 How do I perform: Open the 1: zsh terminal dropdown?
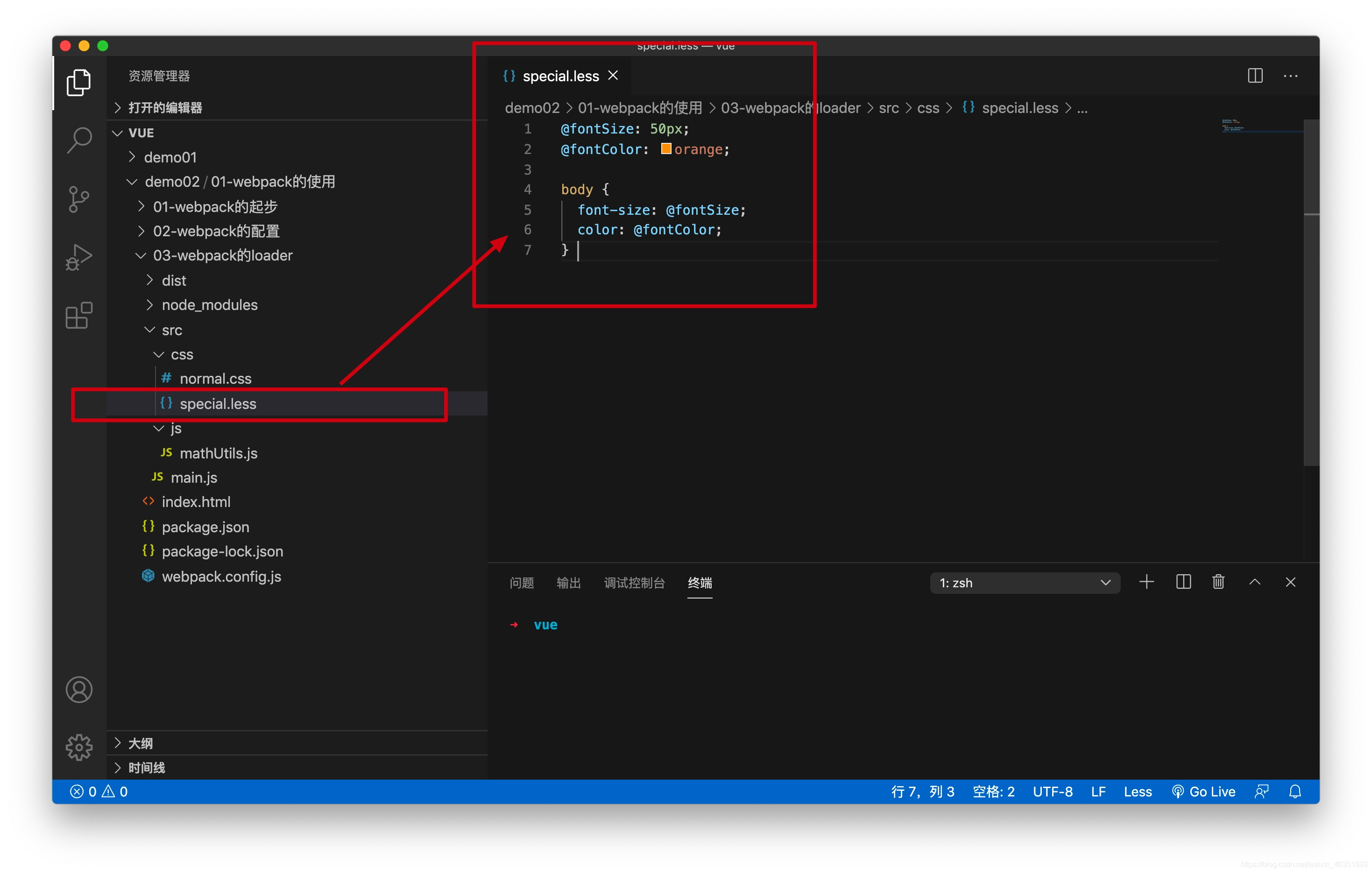pyautogui.click(x=1025, y=583)
